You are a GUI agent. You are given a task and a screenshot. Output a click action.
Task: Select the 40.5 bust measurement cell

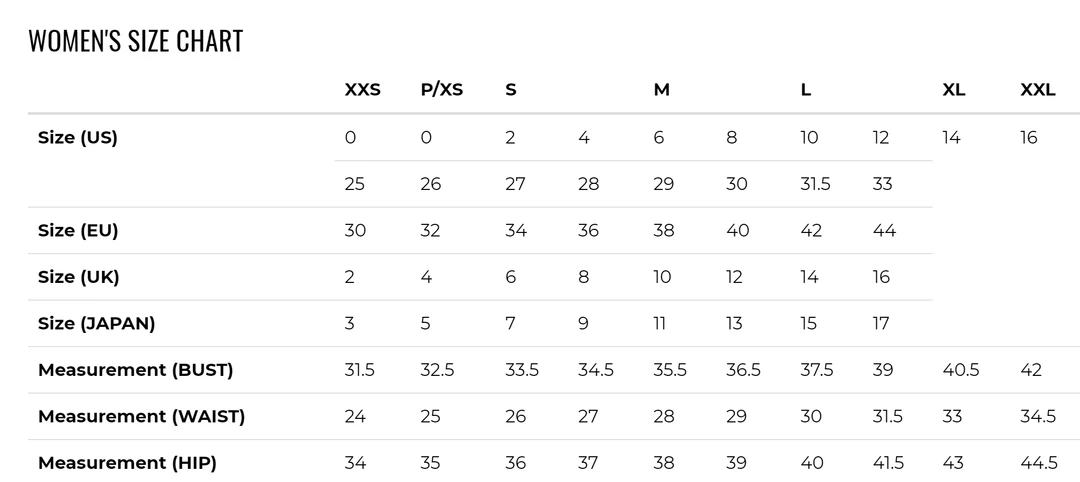click(961, 370)
